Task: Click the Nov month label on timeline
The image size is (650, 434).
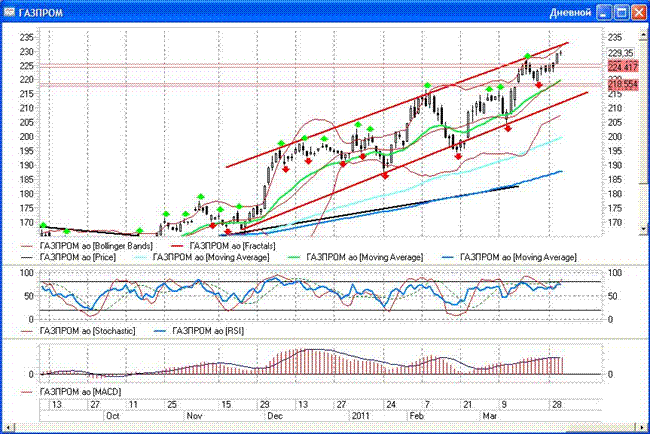Action: click(194, 416)
